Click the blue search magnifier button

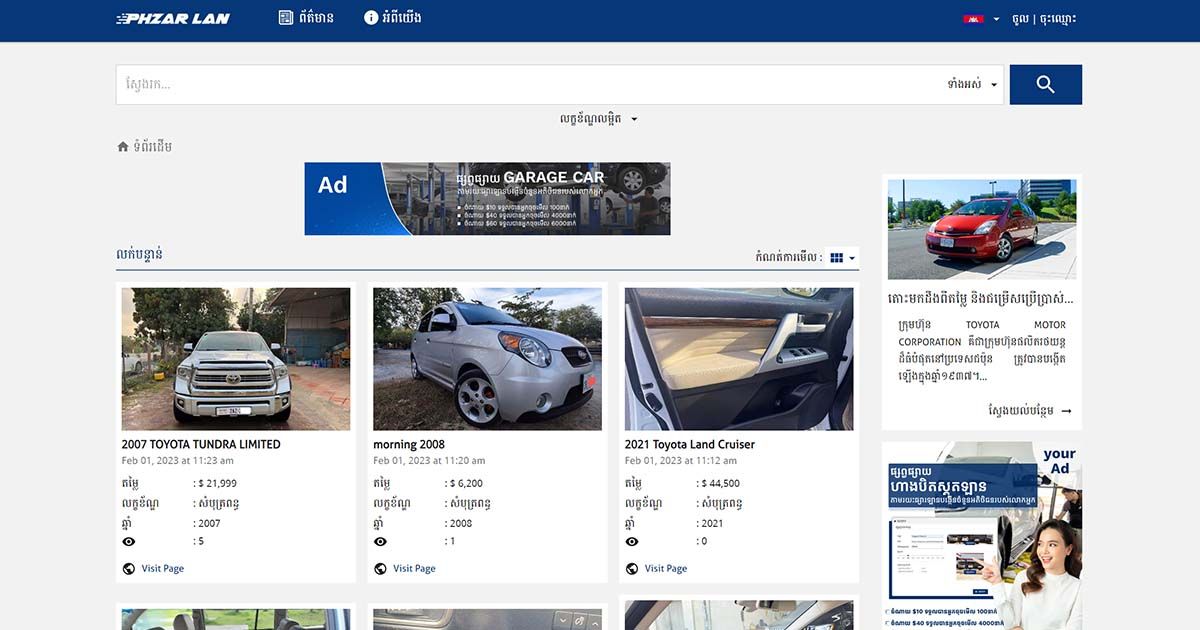1046,85
